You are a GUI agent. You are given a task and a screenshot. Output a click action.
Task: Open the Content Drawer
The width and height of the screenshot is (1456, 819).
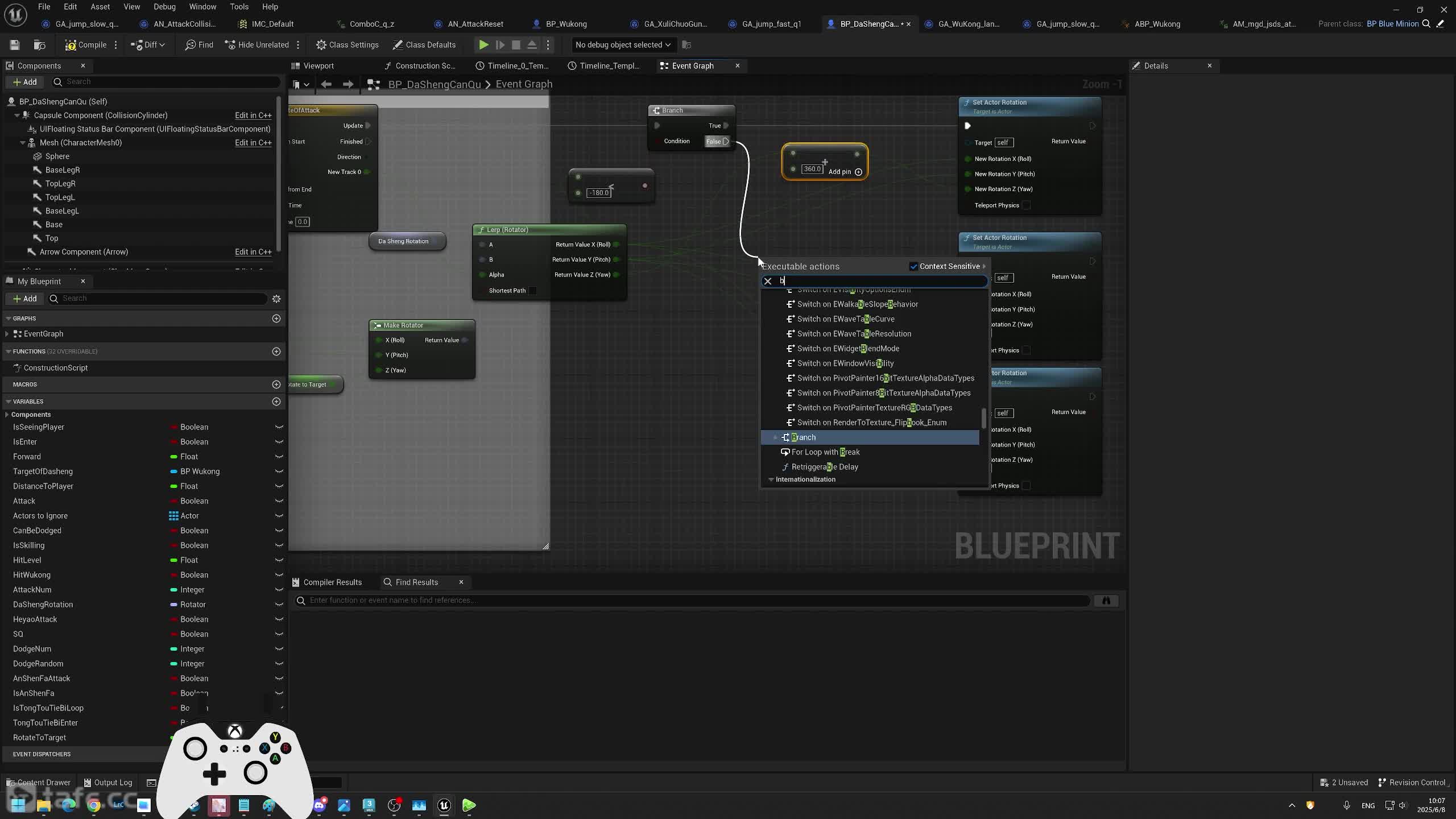coord(39,783)
